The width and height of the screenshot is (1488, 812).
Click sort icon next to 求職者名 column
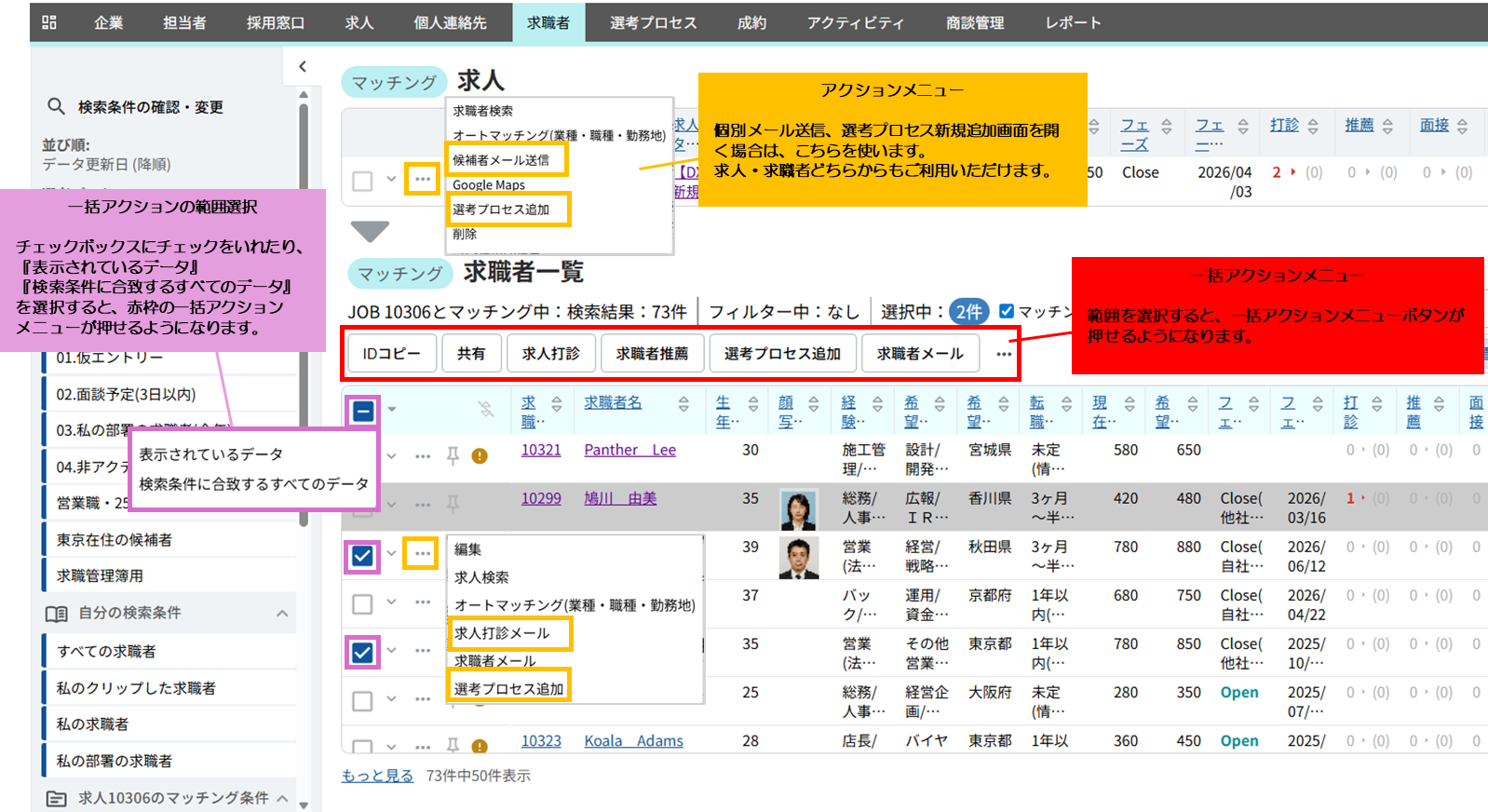(x=683, y=404)
